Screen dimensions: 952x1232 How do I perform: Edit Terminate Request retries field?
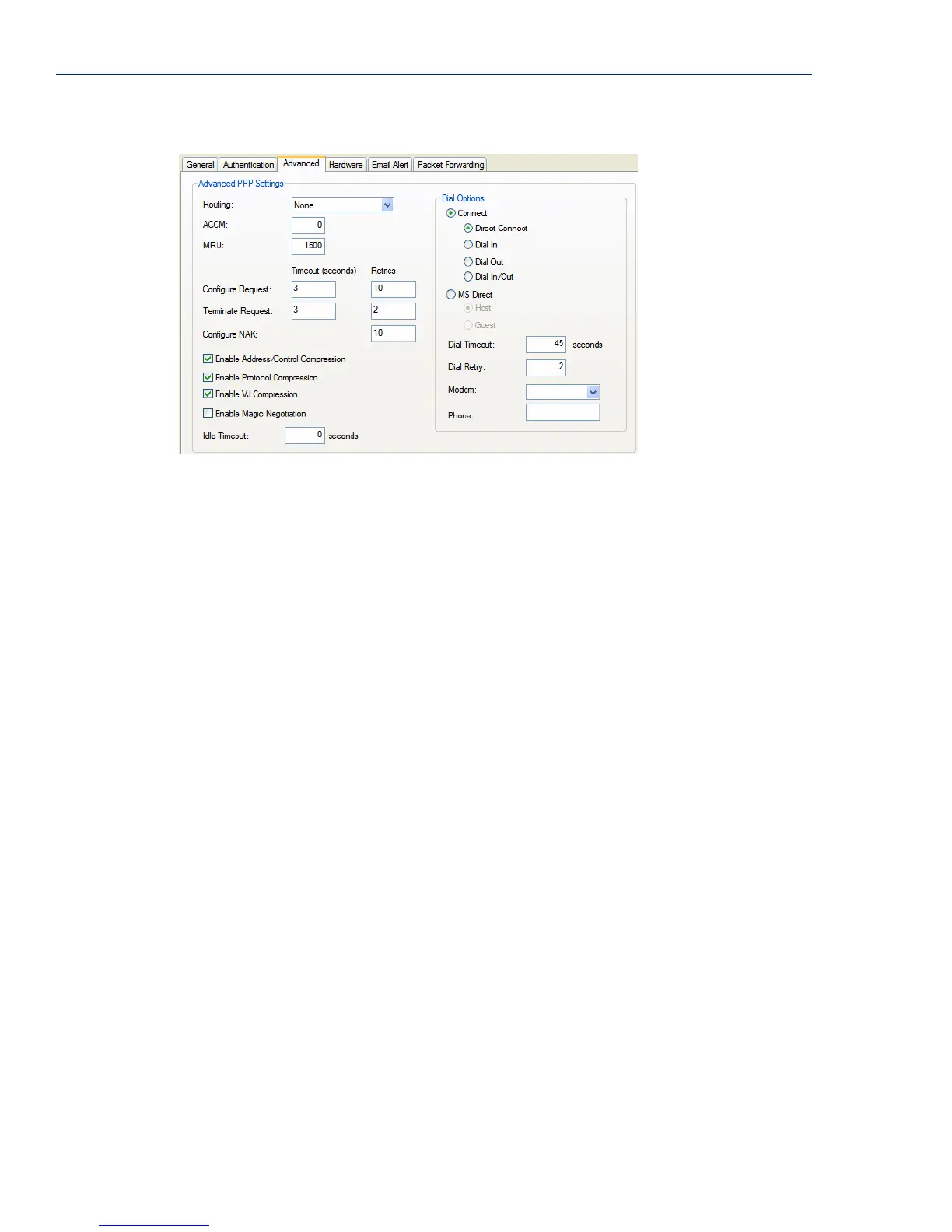(x=394, y=311)
